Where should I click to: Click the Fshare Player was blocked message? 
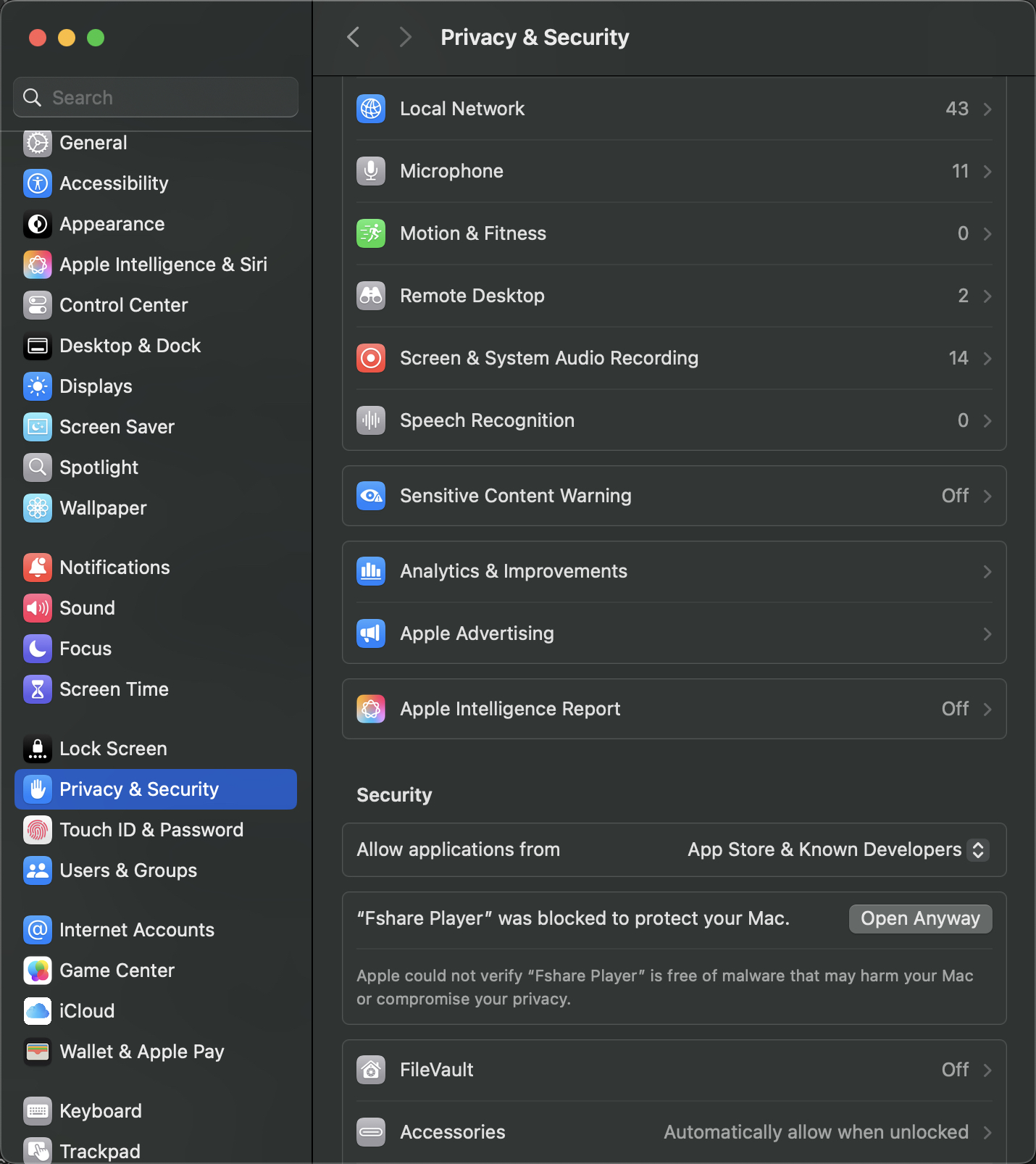click(573, 918)
